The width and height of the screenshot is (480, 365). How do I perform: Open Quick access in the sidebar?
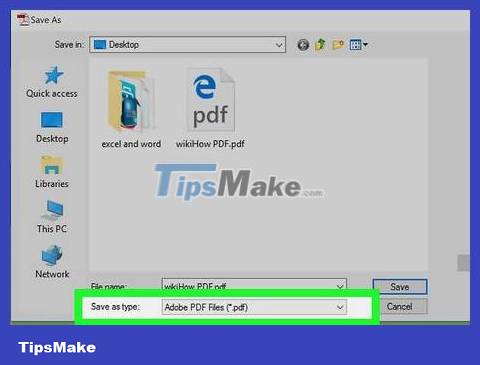point(52,82)
